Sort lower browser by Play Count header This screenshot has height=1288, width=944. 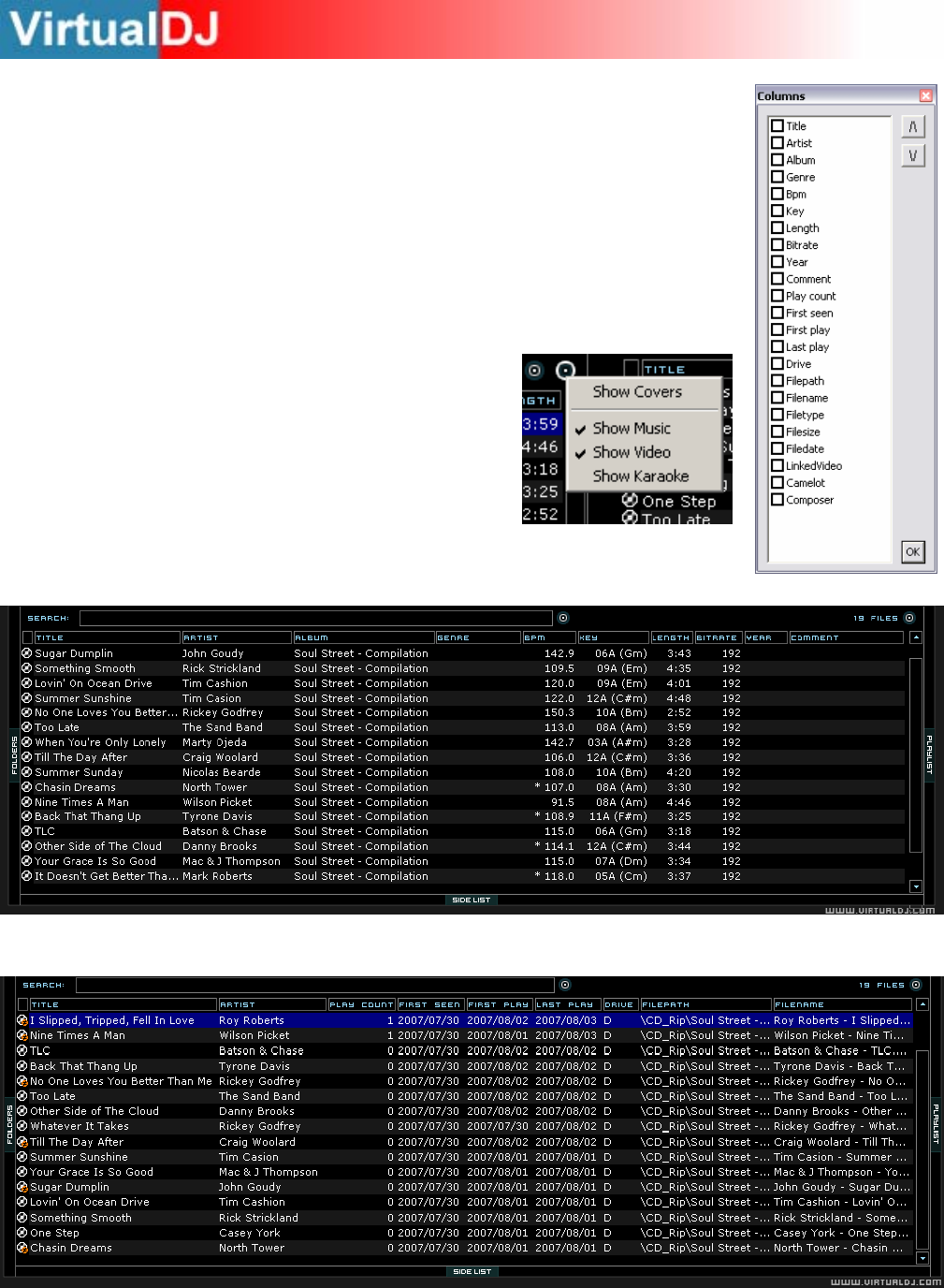(361, 1004)
